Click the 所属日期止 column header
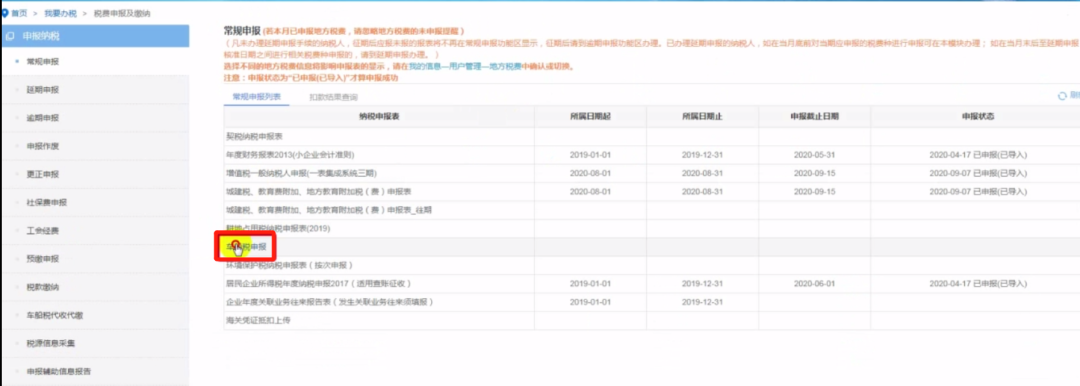The image size is (1080, 386). (x=702, y=117)
